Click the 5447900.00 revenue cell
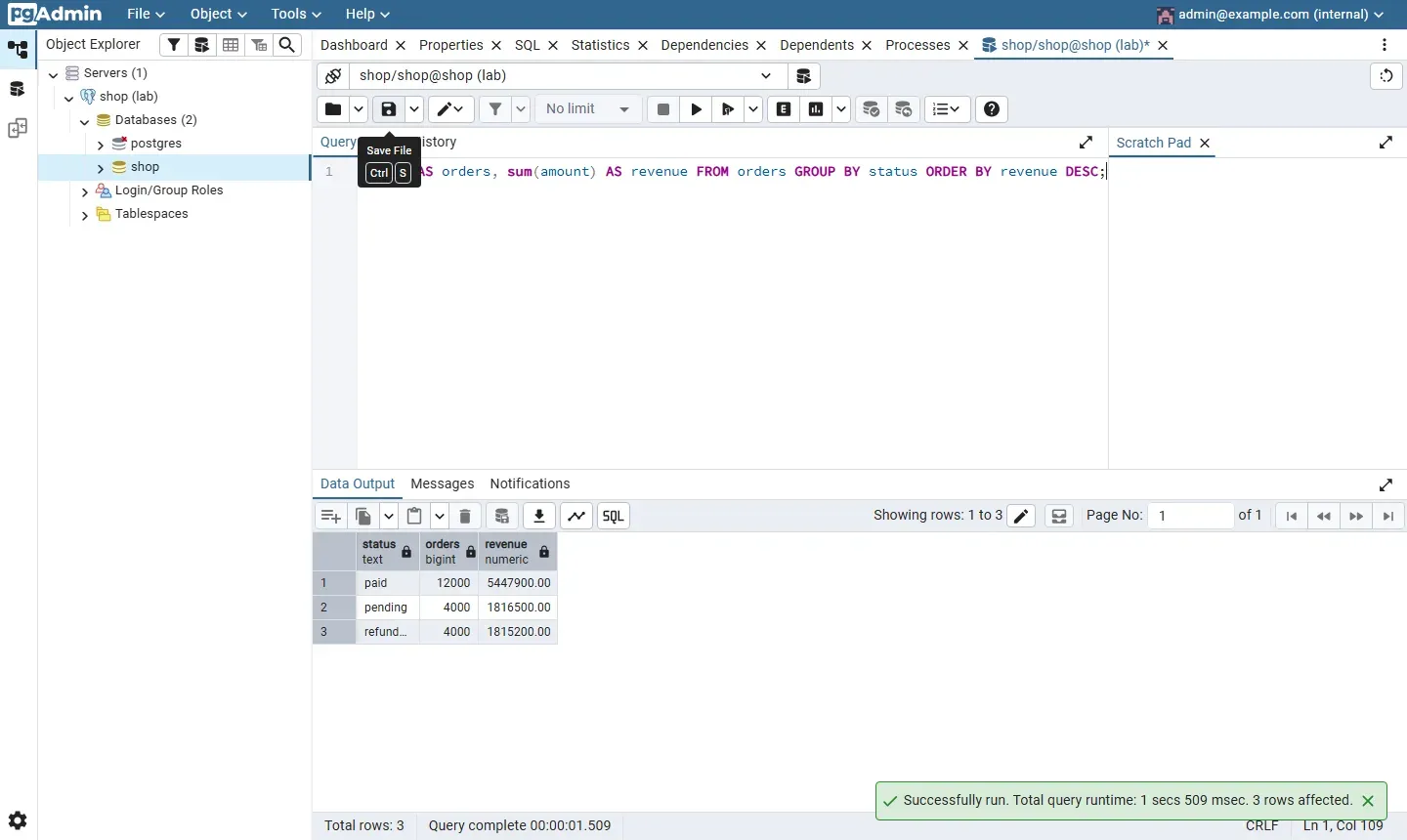This screenshot has height=840, width=1407. 518,583
